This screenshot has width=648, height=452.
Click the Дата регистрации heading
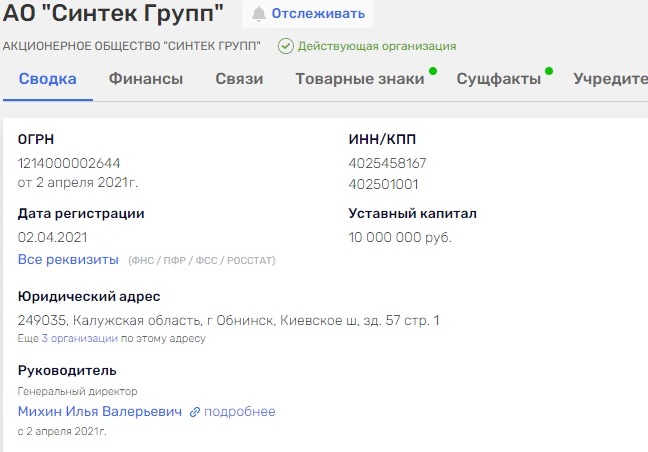(x=81, y=213)
